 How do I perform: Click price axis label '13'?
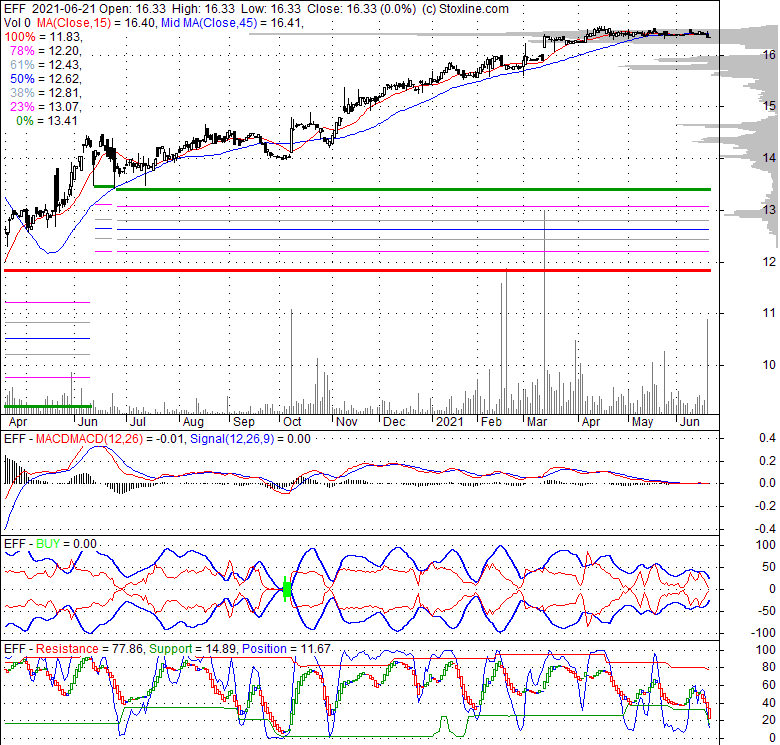point(769,209)
